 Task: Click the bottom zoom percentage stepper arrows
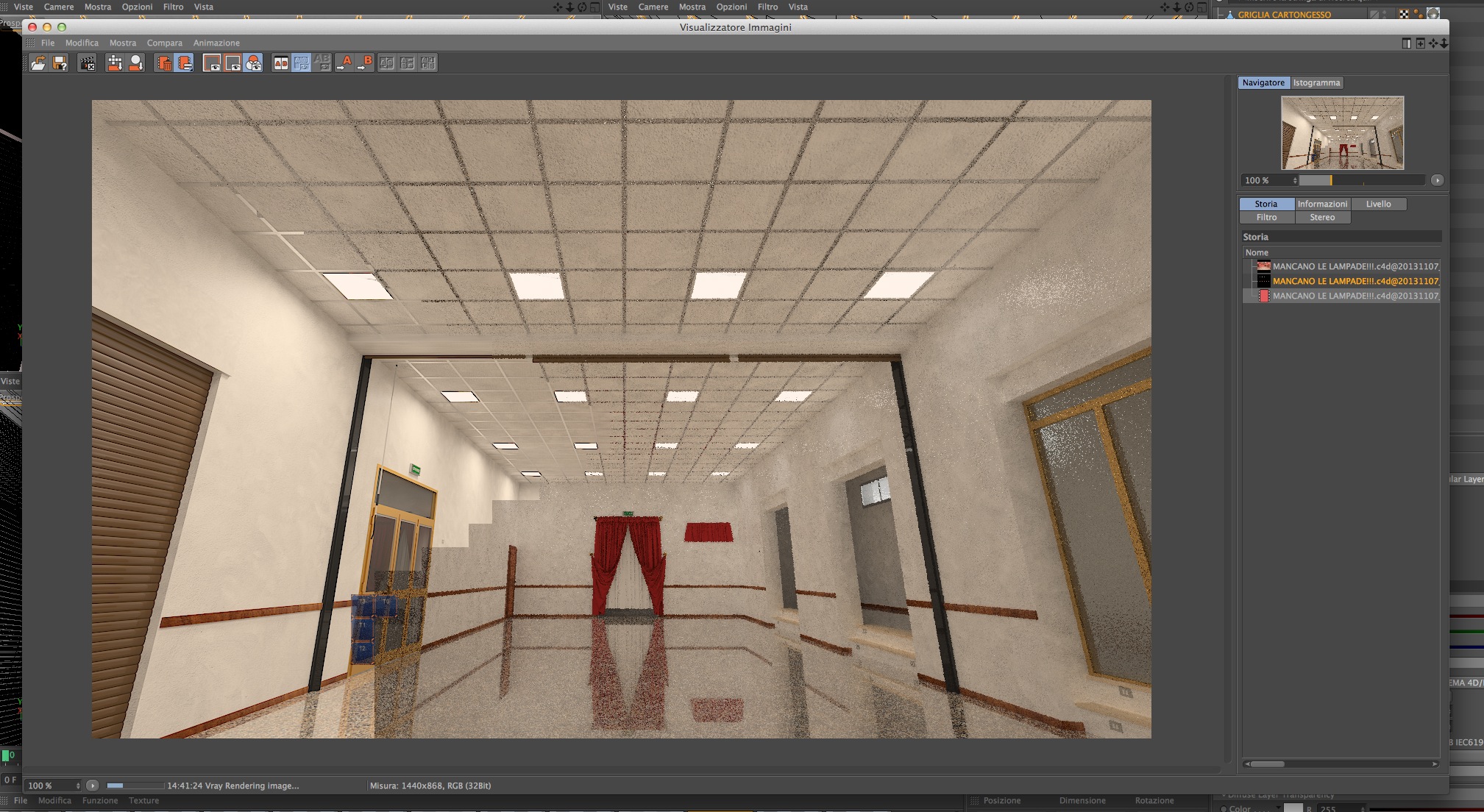[78, 786]
